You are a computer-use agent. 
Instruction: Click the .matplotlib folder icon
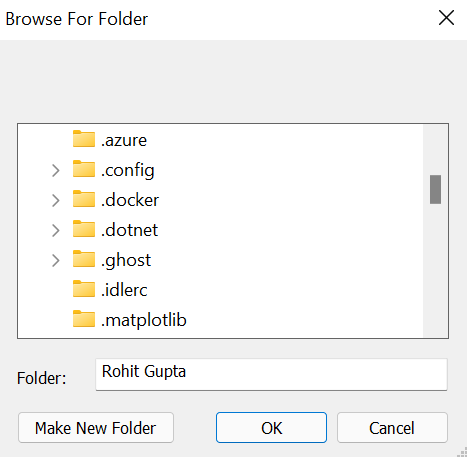84,319
